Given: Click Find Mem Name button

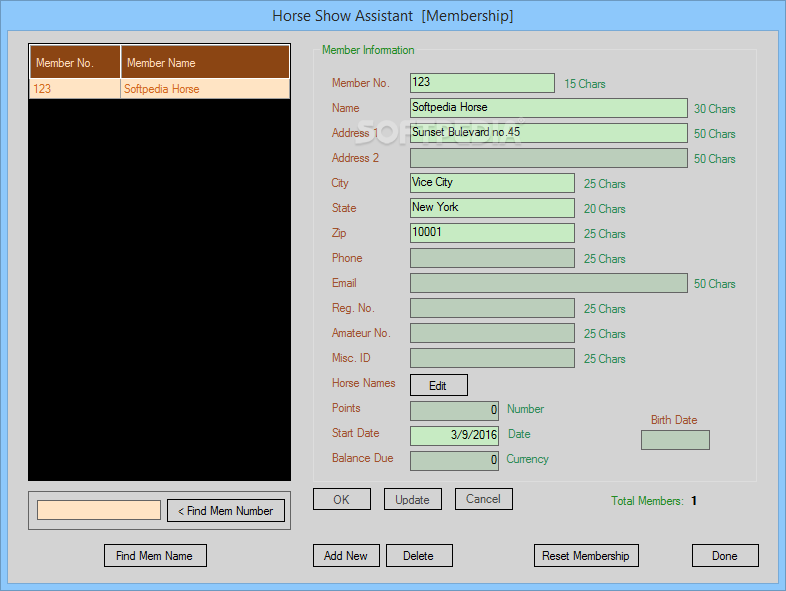Looking at the screenshot, I should [155, 555].
